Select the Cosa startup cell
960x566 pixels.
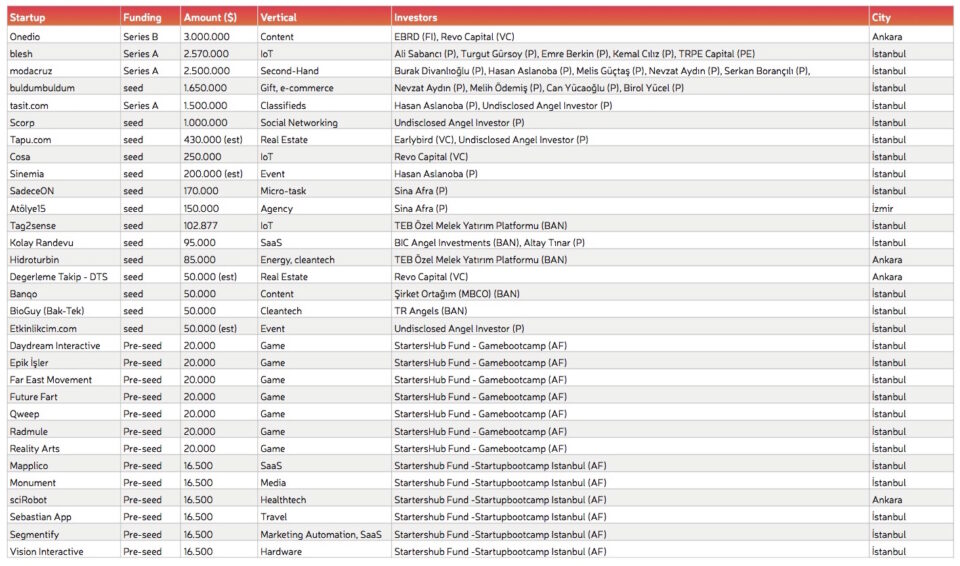click(64, 157)
